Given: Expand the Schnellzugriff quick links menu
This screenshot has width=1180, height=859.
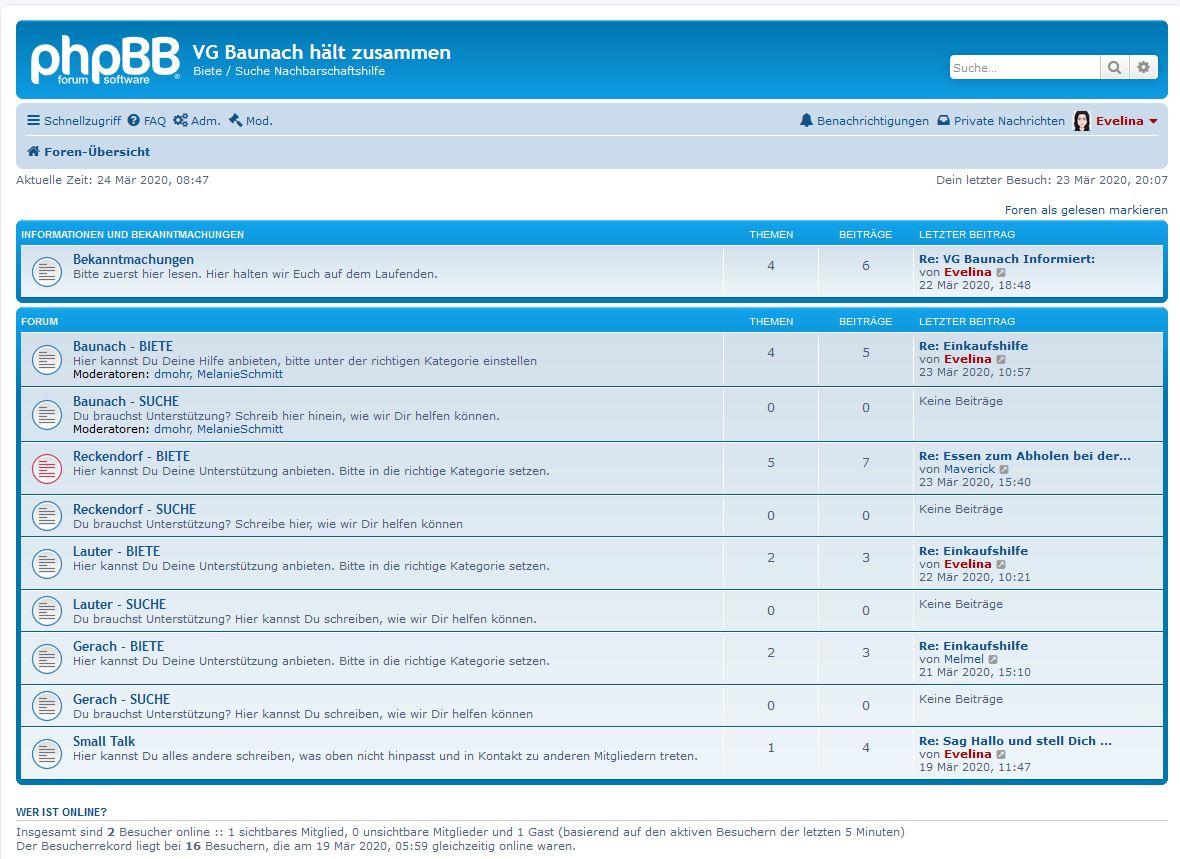Looking at the screenshot, I should [x=73, y=121].
